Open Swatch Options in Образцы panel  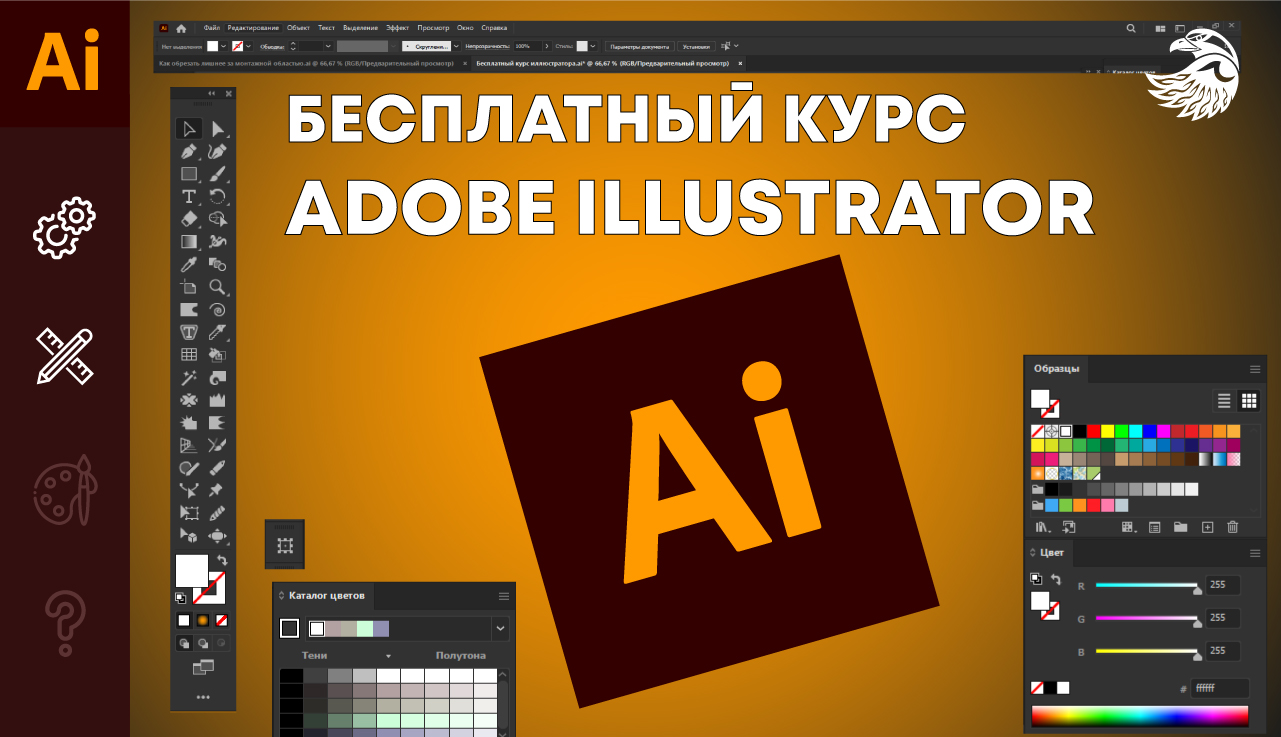1154,527
